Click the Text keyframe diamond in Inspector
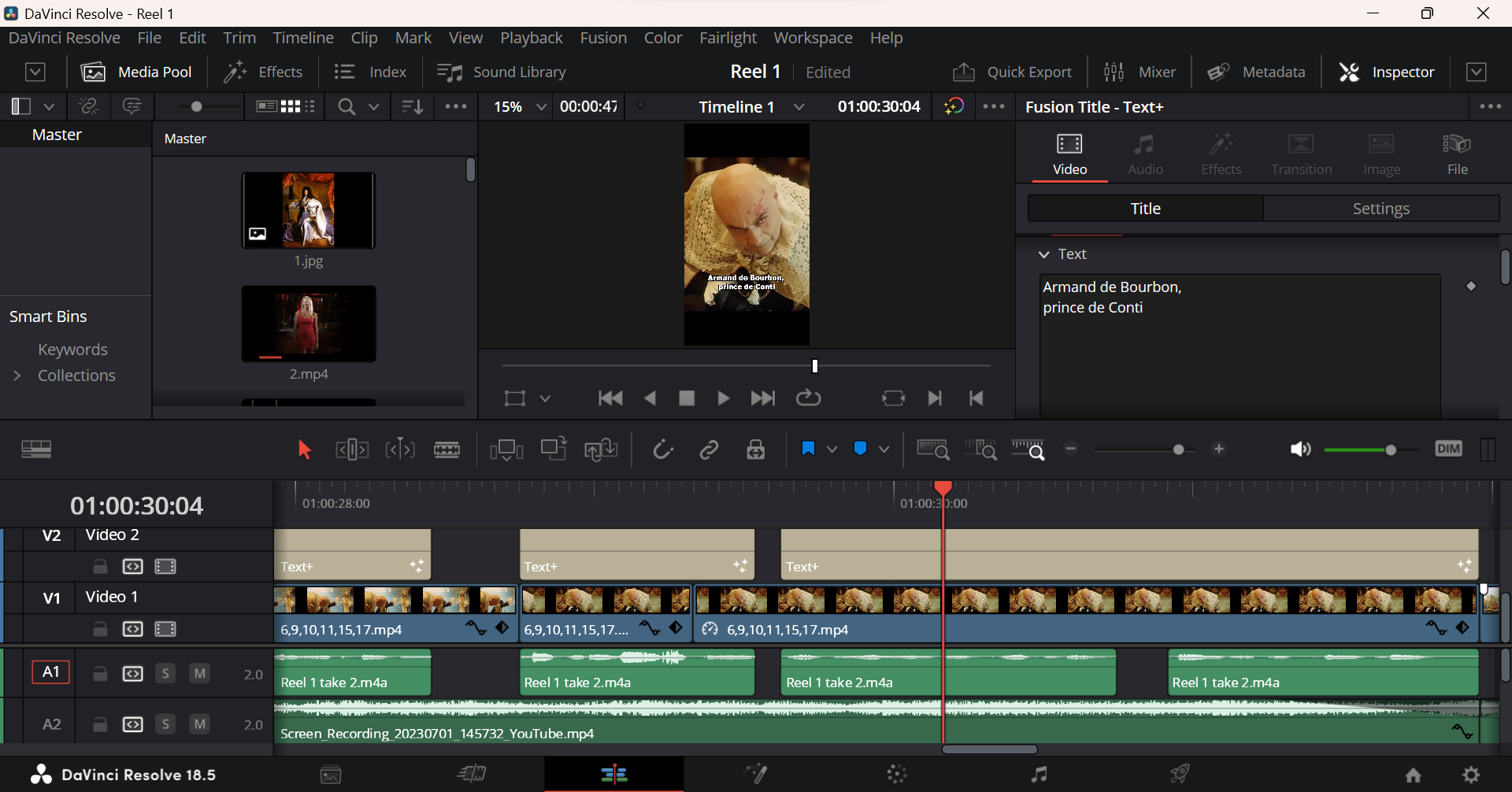1512x792 pixels. [x=1471, y=286]
